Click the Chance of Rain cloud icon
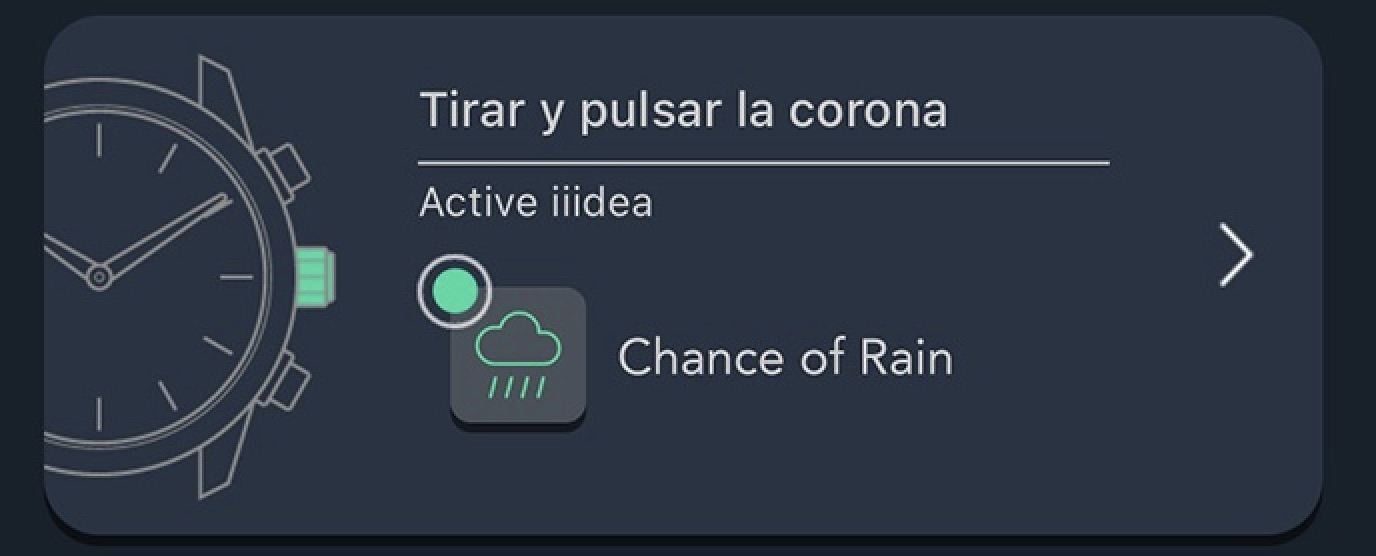 (x=518, y=345)
